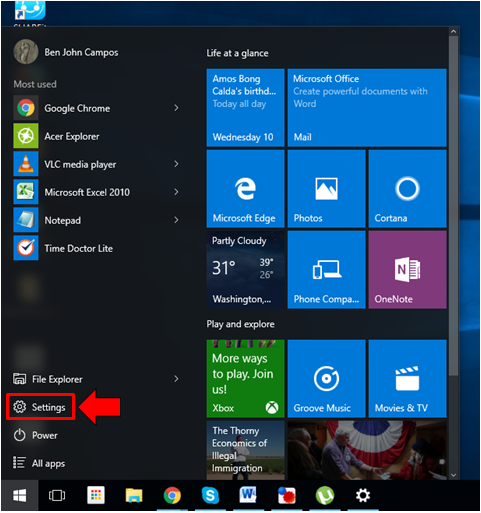The width and height of the screenshot is (481, 513).
Task: Open Microsoft Excel 2010 icon
Action: pos(26,192)
